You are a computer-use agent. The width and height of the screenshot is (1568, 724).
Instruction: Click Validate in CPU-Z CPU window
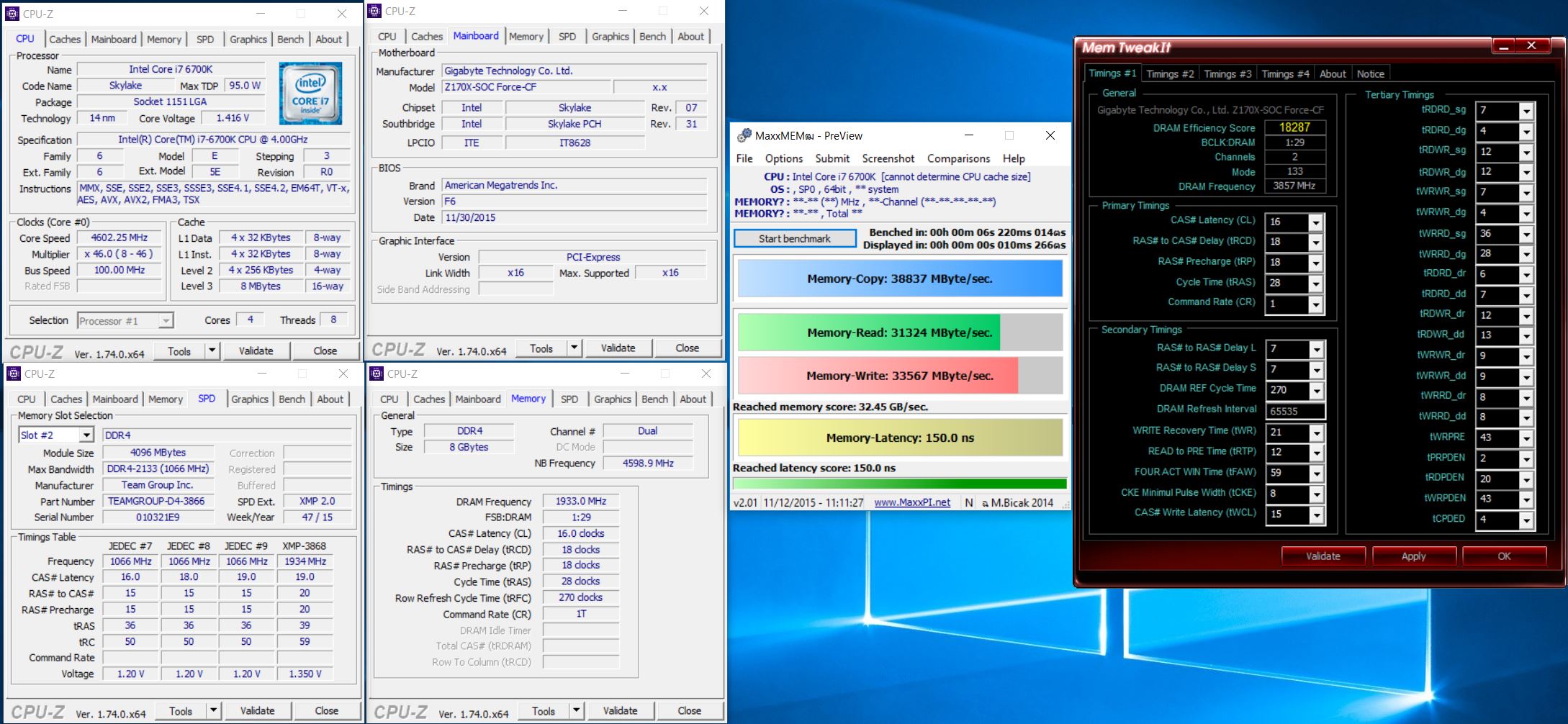256,350
